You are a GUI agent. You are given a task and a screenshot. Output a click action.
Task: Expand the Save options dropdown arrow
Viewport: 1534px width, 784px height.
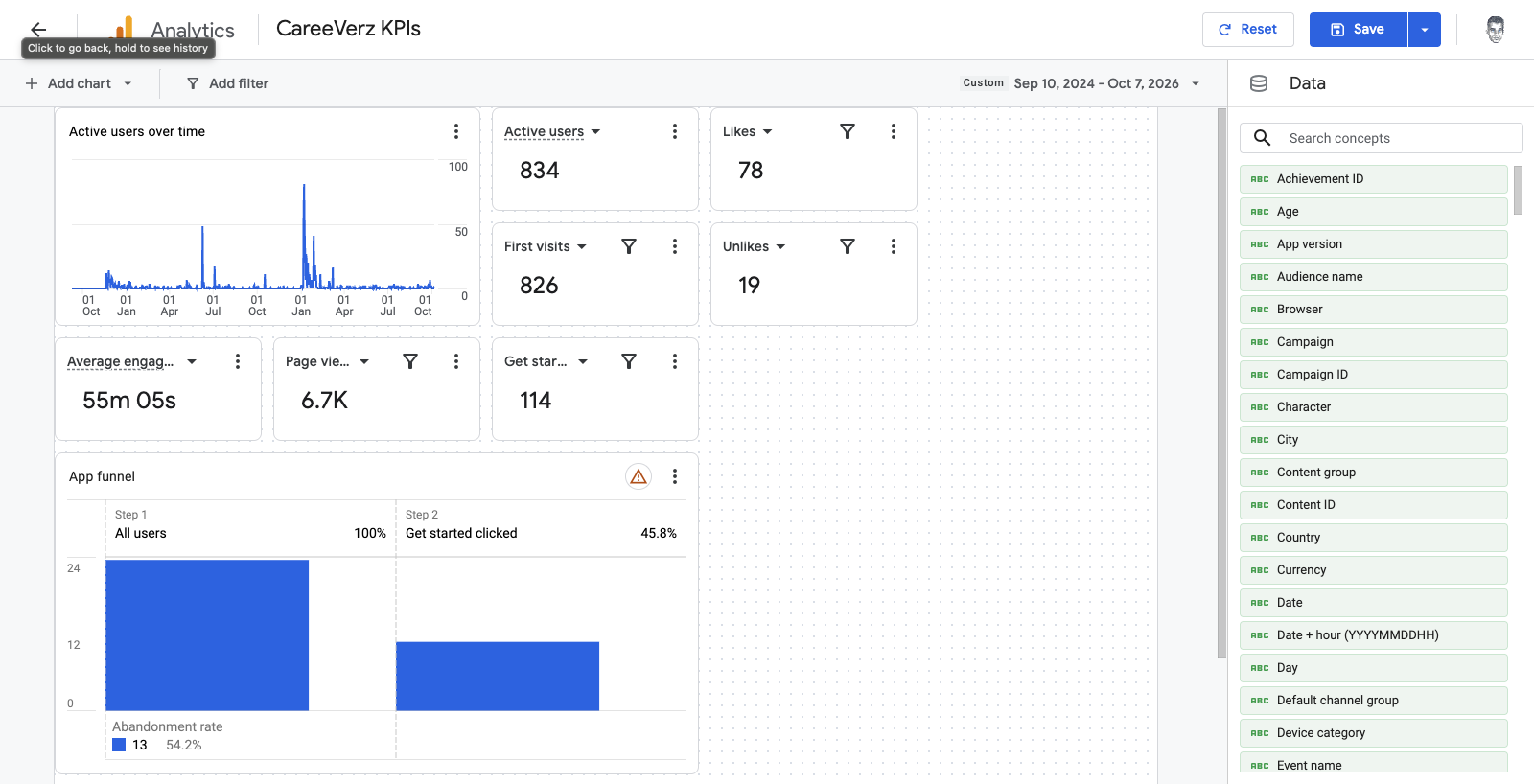coord(1425,30)
